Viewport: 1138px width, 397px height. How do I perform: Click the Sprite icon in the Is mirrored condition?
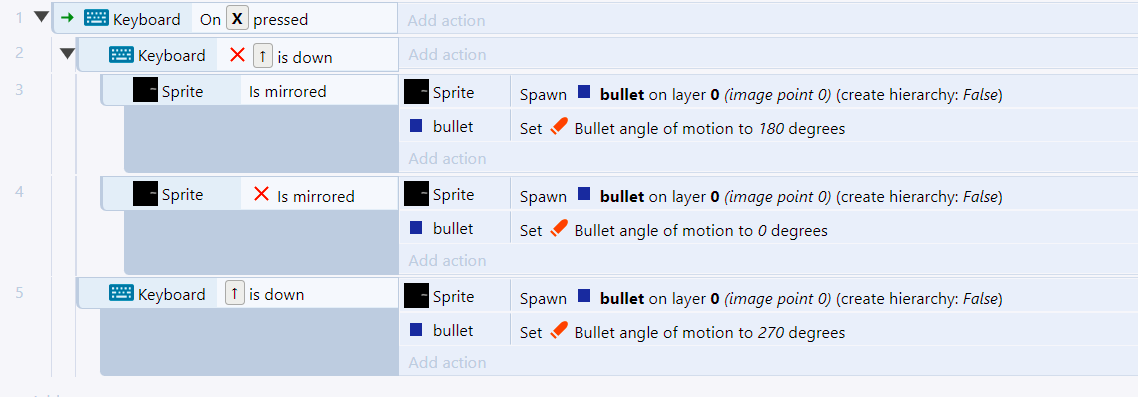tap(145, 91)
